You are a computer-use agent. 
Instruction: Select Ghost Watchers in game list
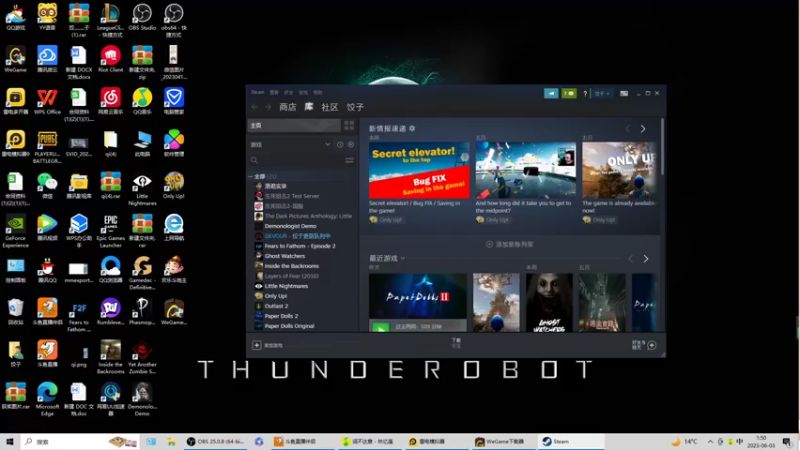tap(285, 256)
